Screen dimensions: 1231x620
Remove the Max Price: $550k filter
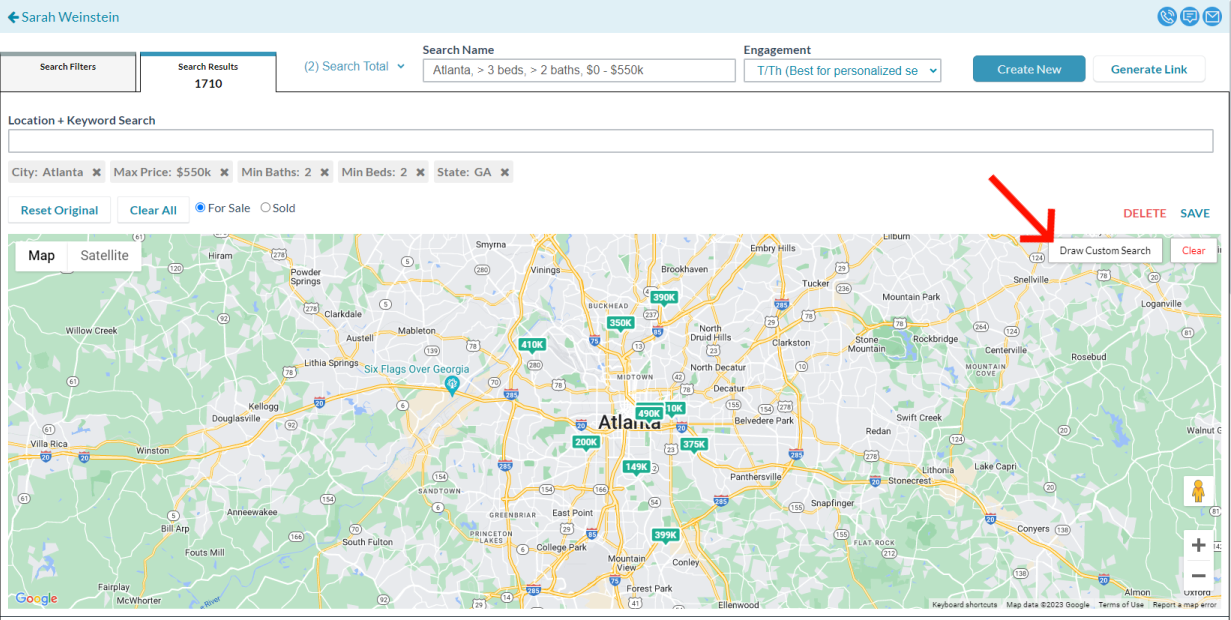pyautogui.click(x=224, y=171)
